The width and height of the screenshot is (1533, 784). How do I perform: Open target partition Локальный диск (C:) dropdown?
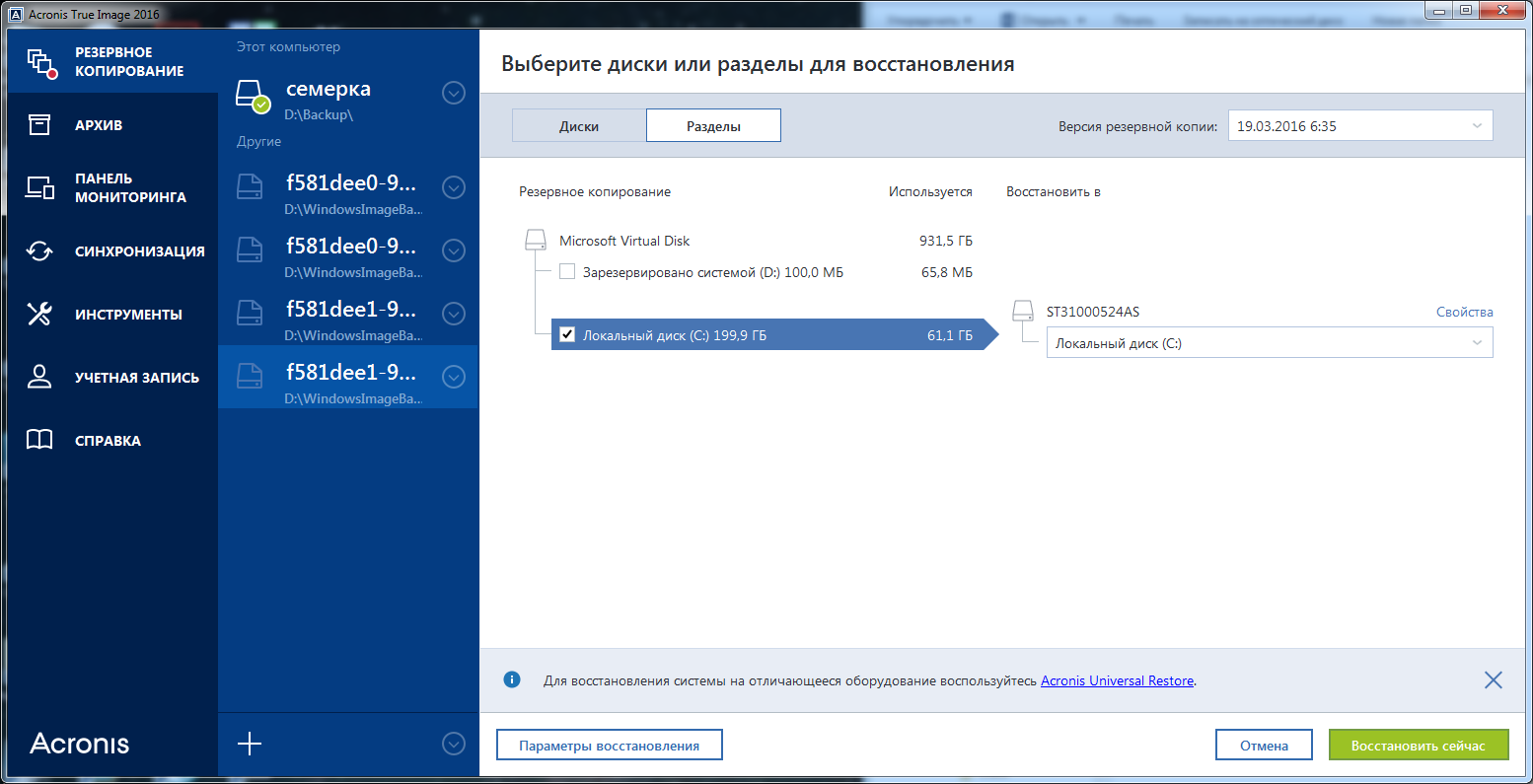1269,343
